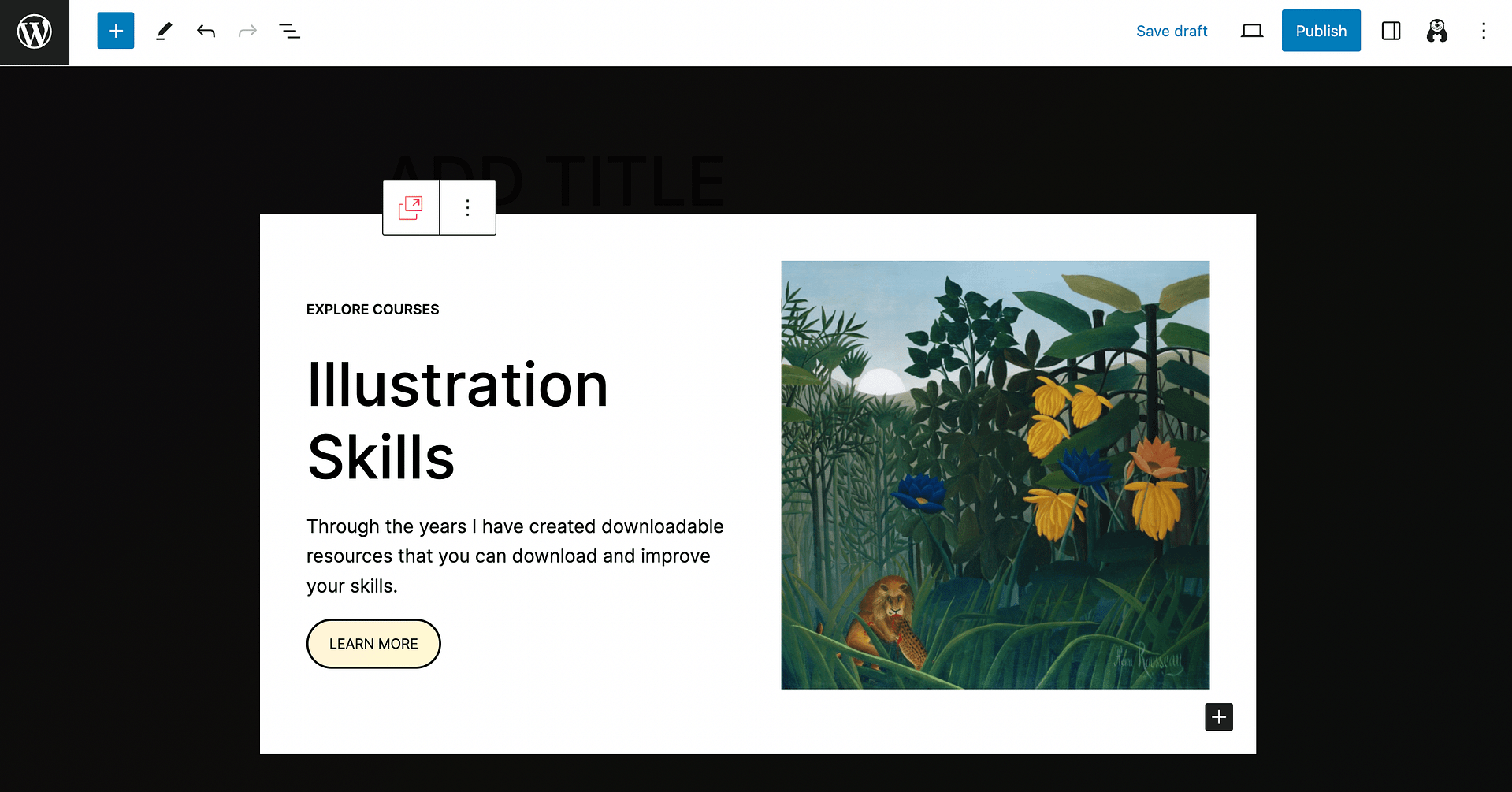Click the LEARN MORE button

click(x=373, y=643)
